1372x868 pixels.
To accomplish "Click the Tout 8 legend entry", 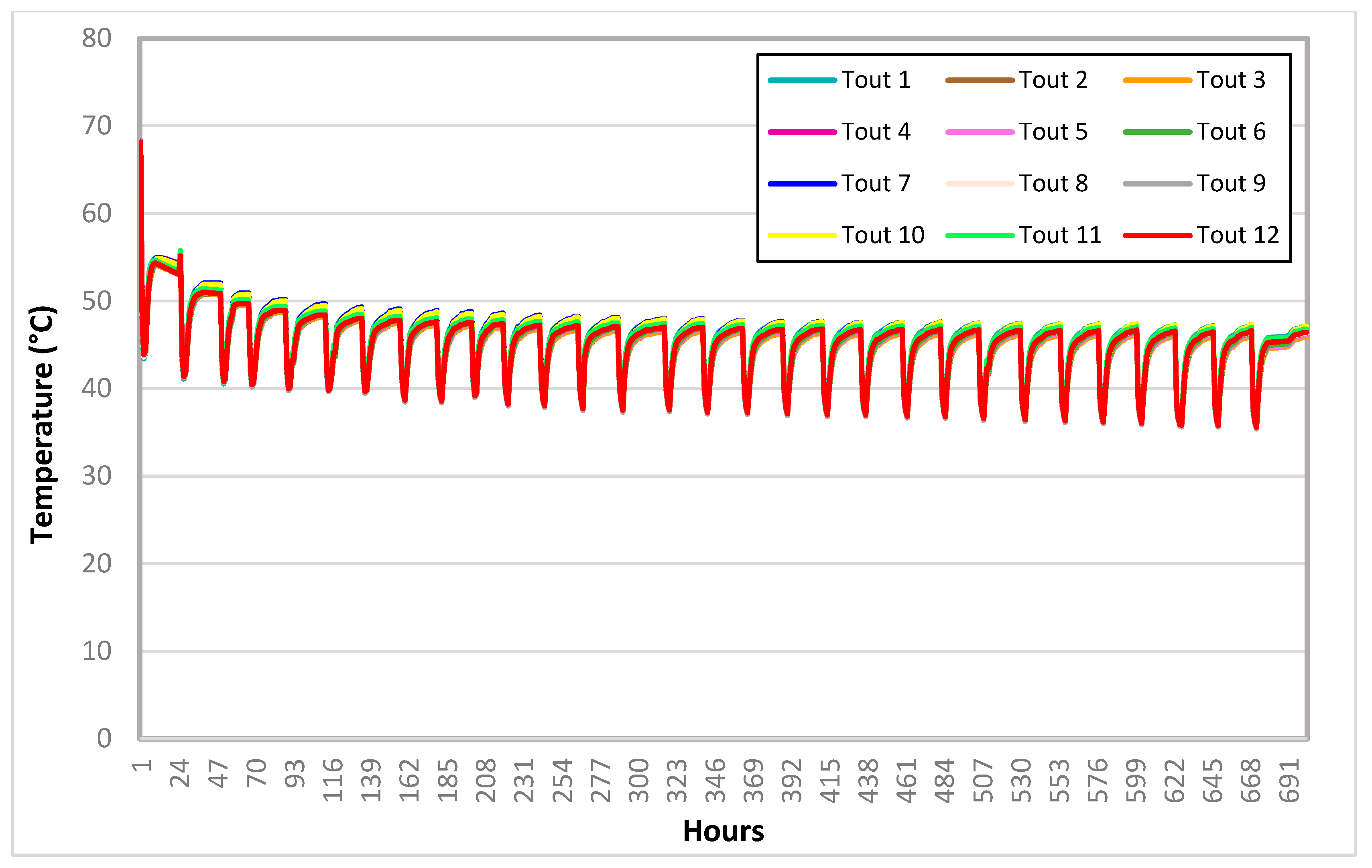I will click(x=1053, y=184).
